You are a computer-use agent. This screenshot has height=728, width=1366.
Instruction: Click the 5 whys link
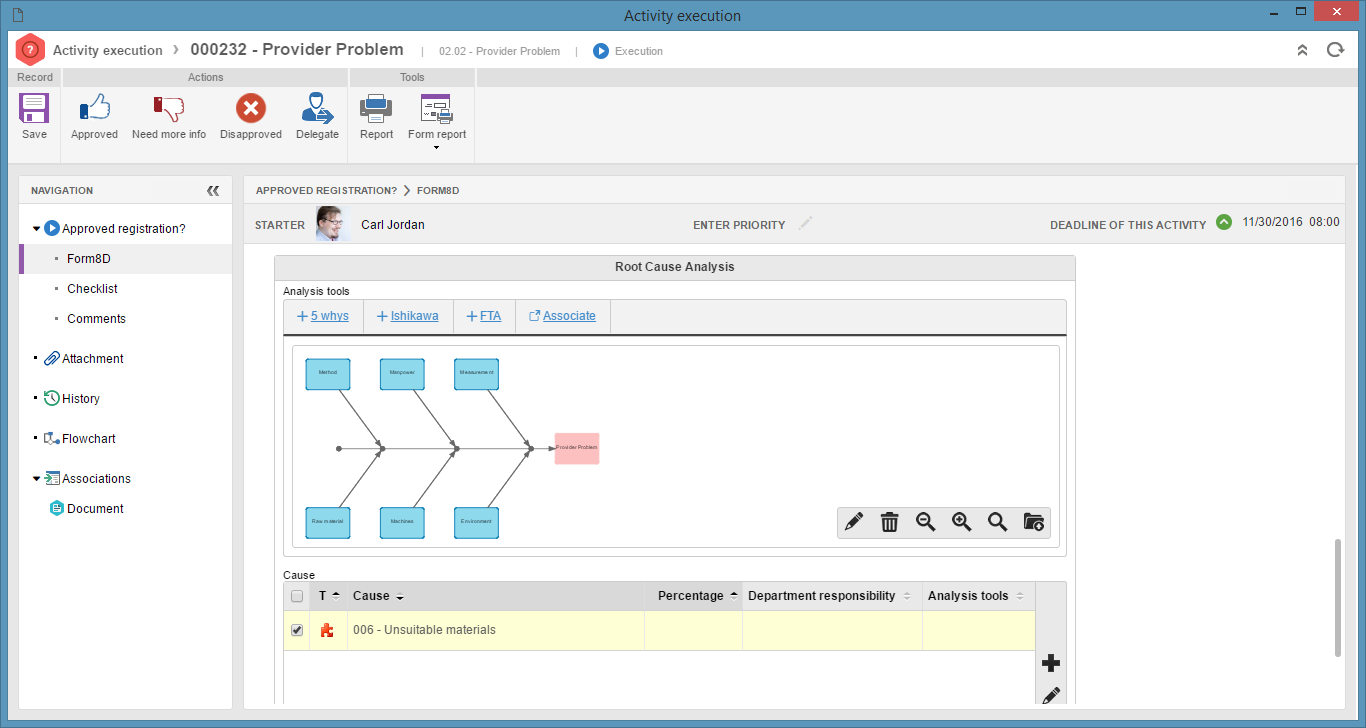click(323, 316)
